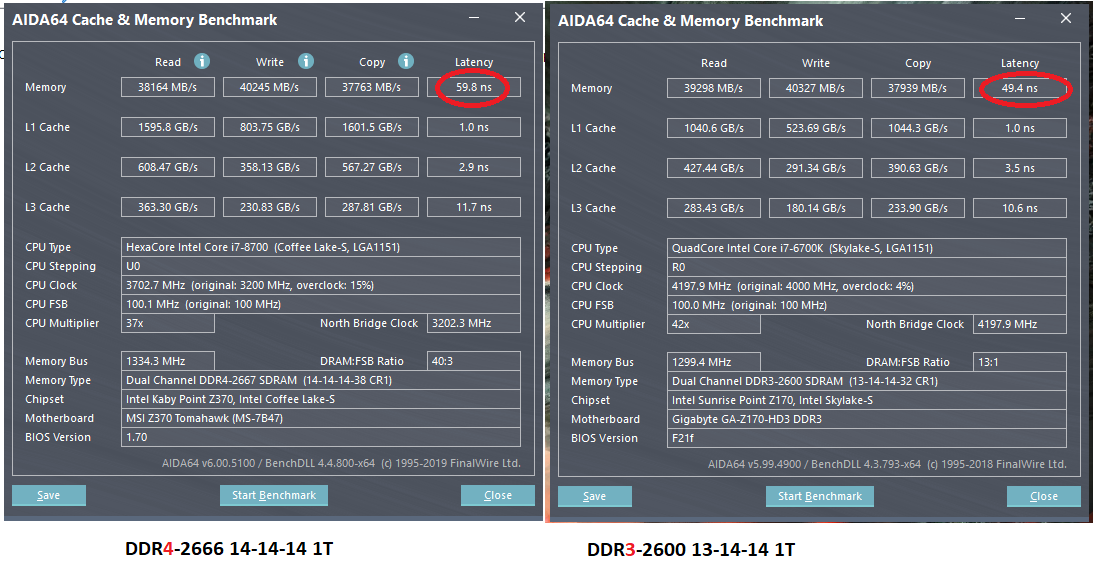The height and width of the screenshot is (578, 1094).
Task: Select L1 Cache Read value 1595.8 GB/s
Action: (167, 127)
